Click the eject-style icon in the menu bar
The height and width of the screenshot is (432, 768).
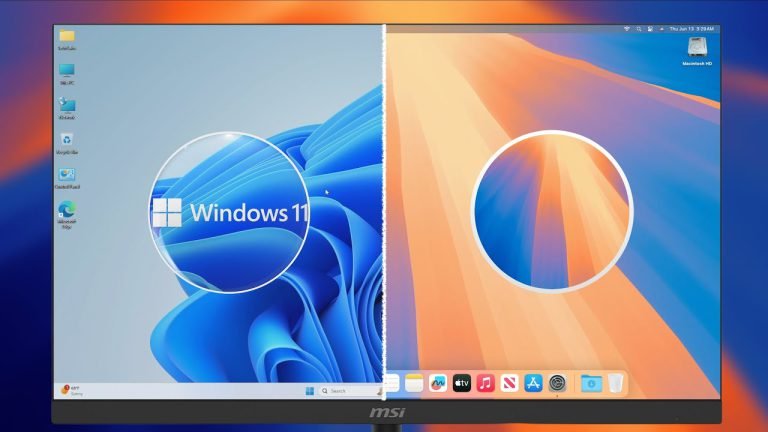pos(662,29)
